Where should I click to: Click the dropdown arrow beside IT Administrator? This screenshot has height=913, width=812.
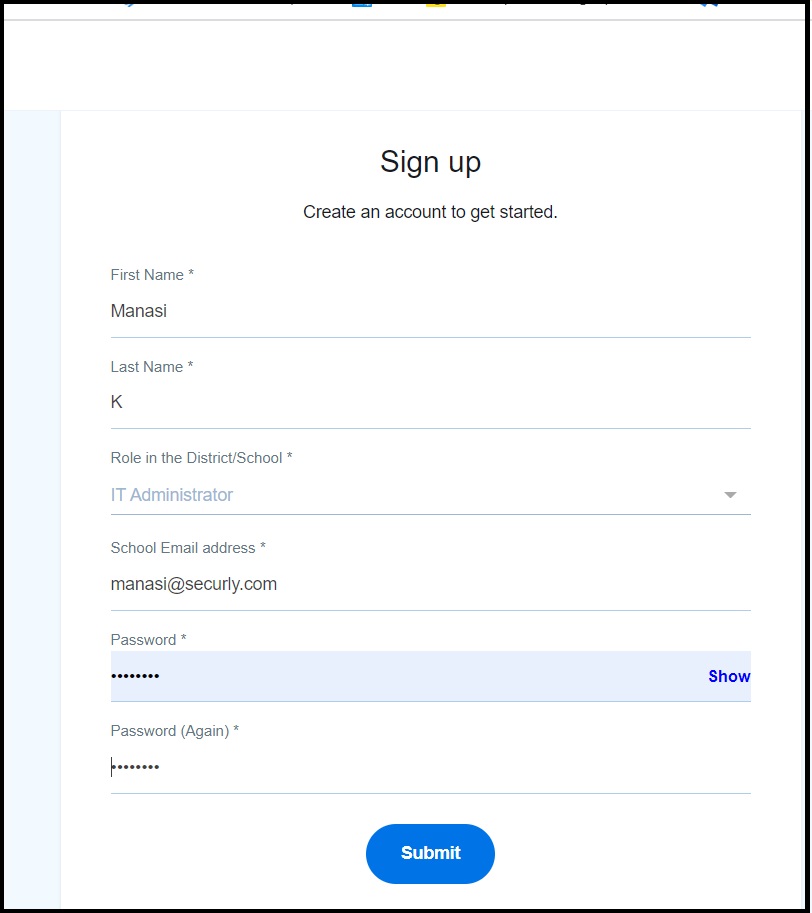click(x=730, y=495)
